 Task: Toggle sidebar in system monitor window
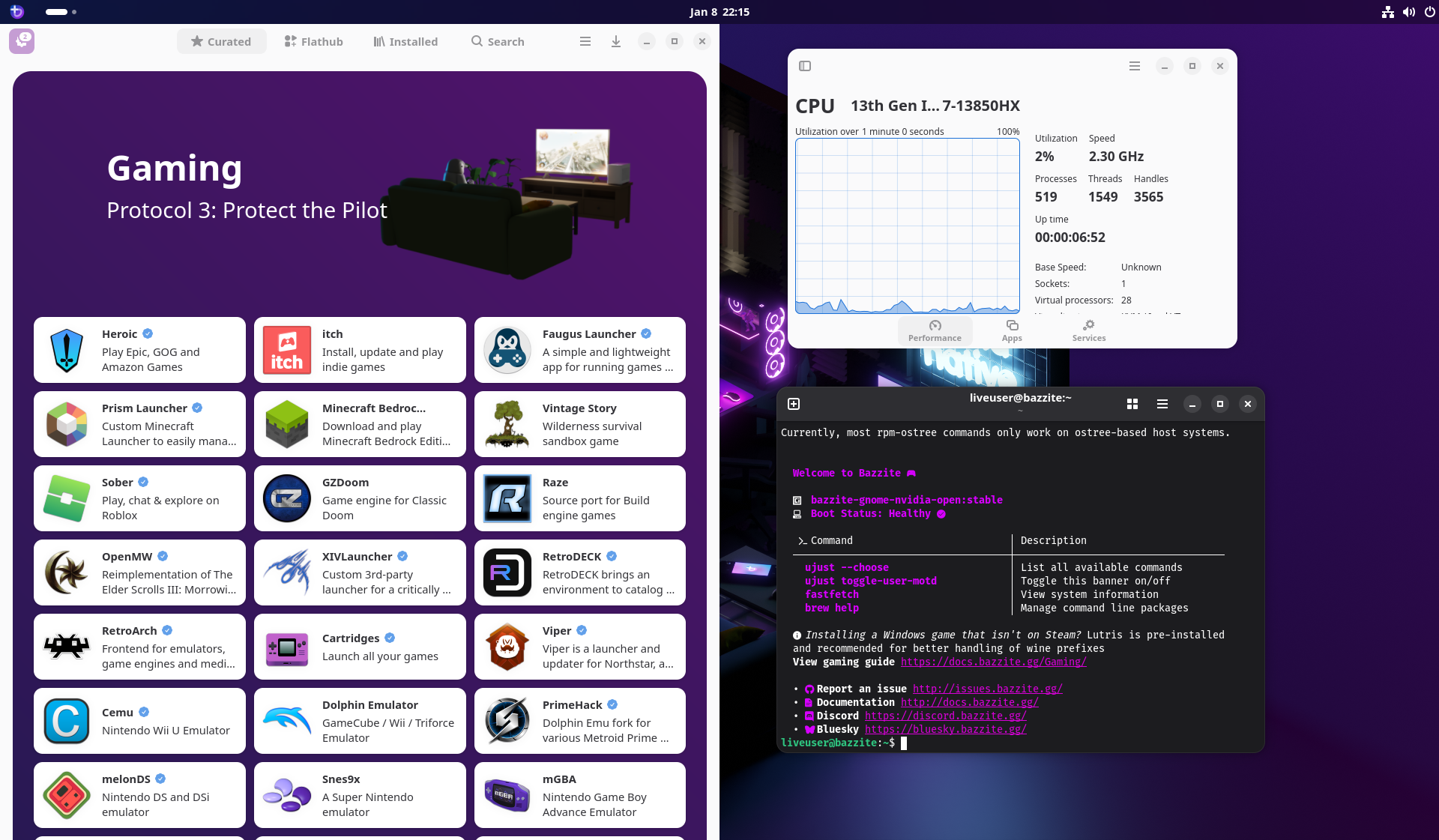tap(805, 66)
